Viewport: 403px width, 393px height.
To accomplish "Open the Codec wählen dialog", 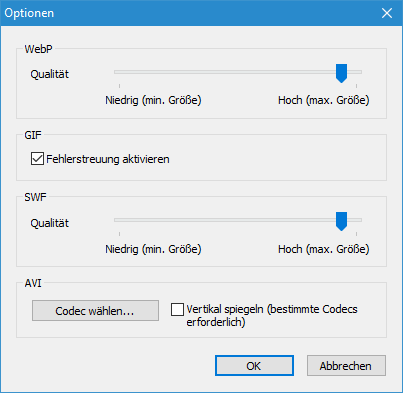I will pos(95,311).
